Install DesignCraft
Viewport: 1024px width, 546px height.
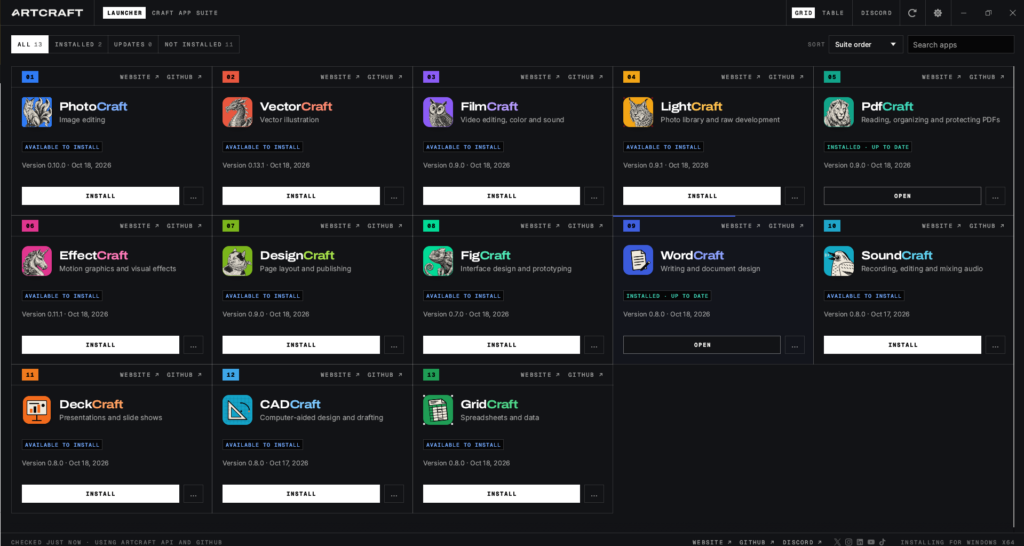click(301, 345)
